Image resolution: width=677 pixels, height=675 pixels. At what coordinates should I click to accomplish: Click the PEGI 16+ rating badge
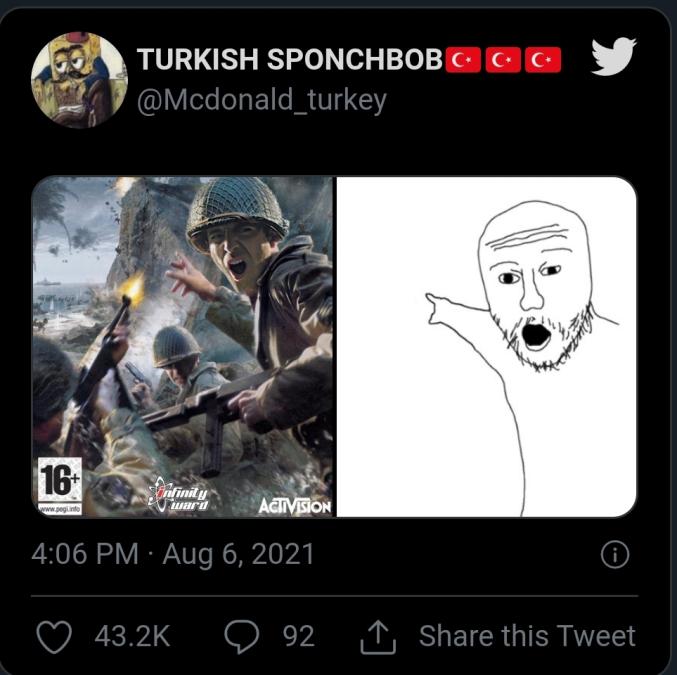click(58, 478)
